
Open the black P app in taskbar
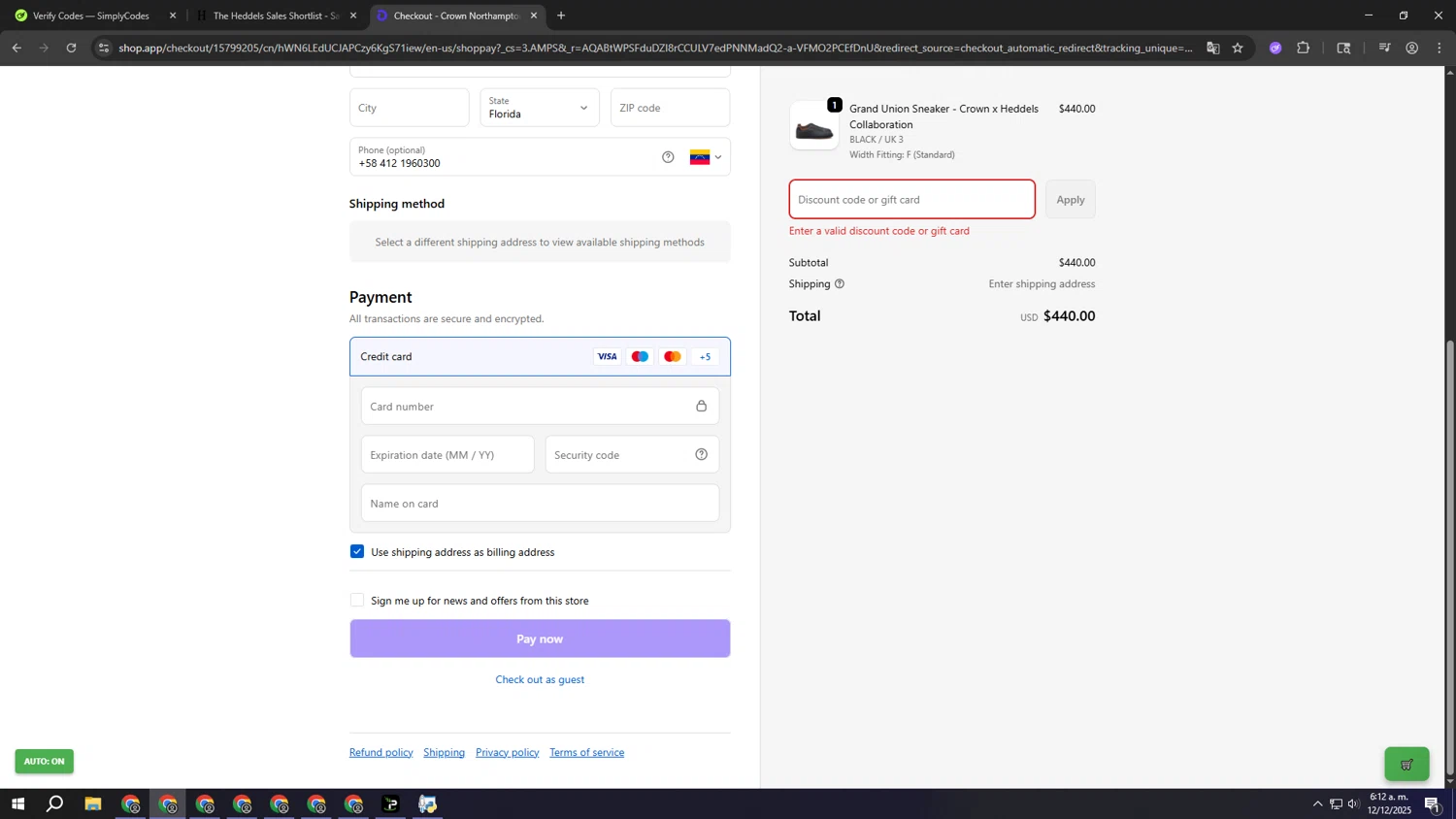(390, 804)
